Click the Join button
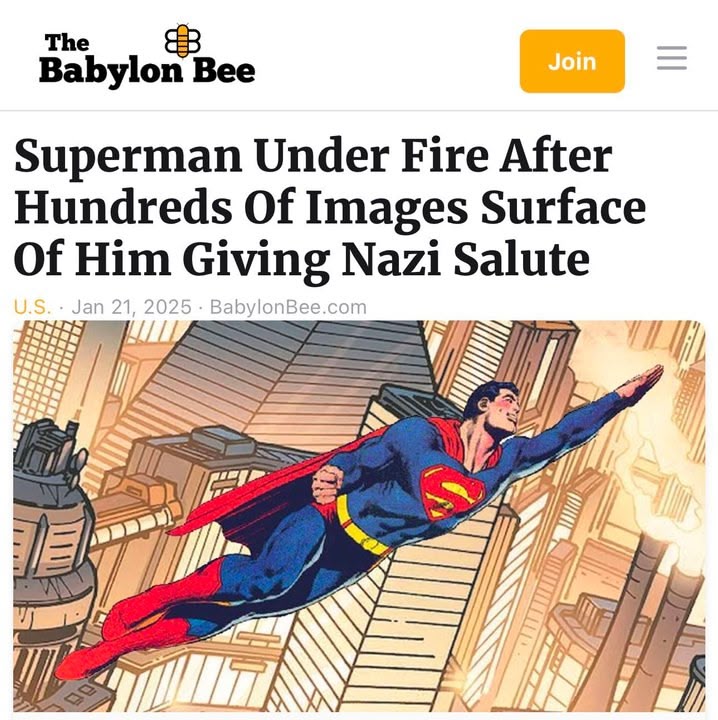The image size is (718, 720). pyautogui.click(x=572, y=61)
